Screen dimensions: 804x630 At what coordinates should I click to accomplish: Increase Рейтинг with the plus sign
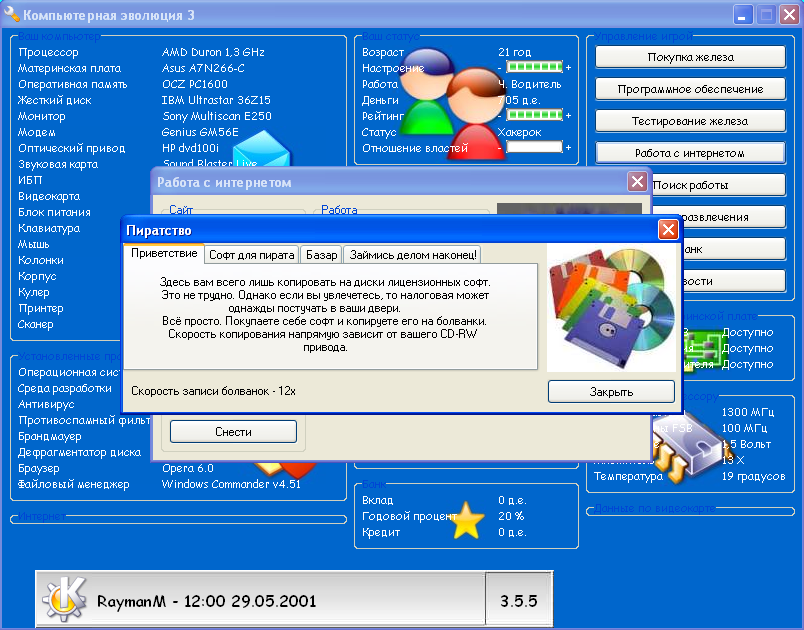click(x=569, y=115)
